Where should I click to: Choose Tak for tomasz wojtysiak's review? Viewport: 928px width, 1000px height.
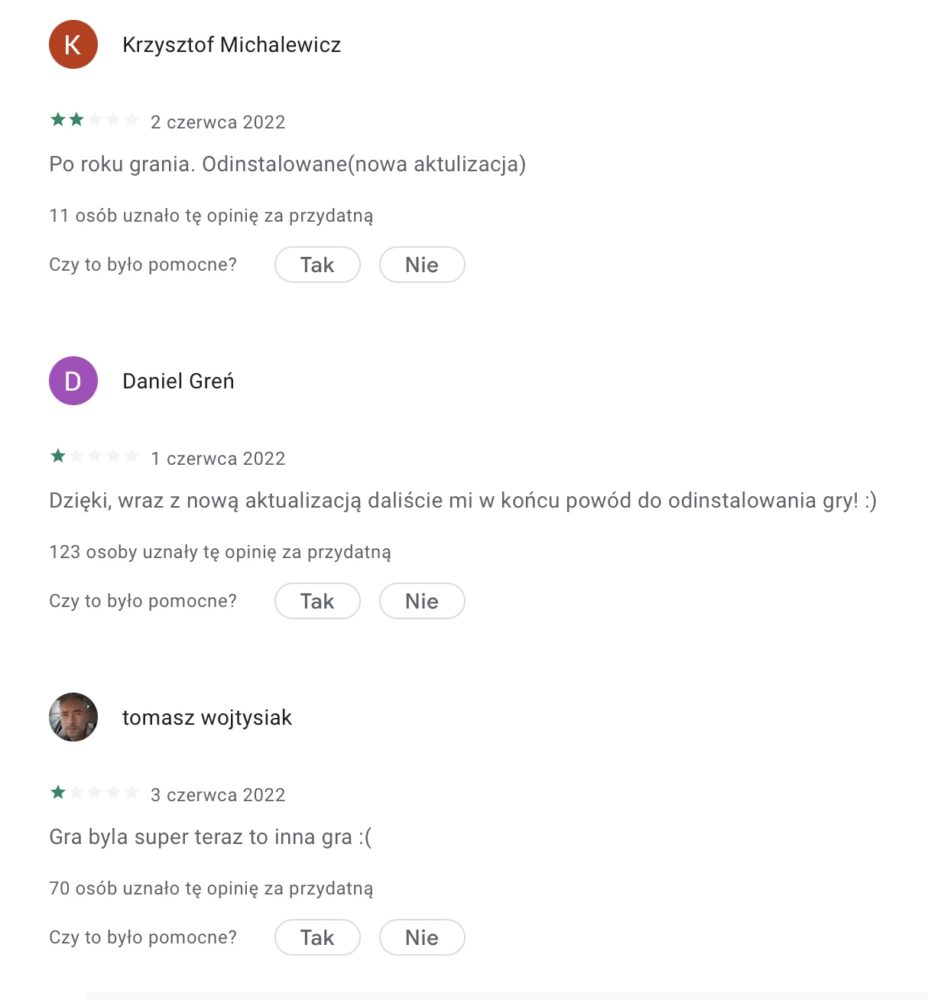[317, 938]
